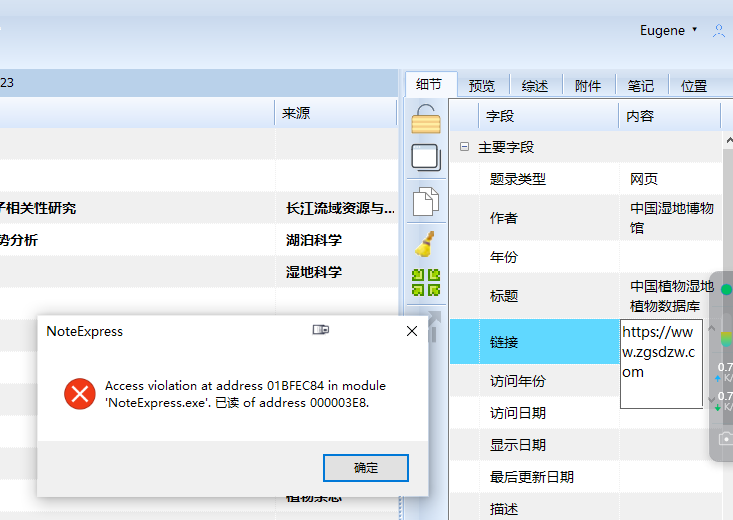Image resolution: width=733 pixels, height=520 pixels.
Task: Click the link input field with https://www.zgsdzw.com
Action: pos(661,364)
